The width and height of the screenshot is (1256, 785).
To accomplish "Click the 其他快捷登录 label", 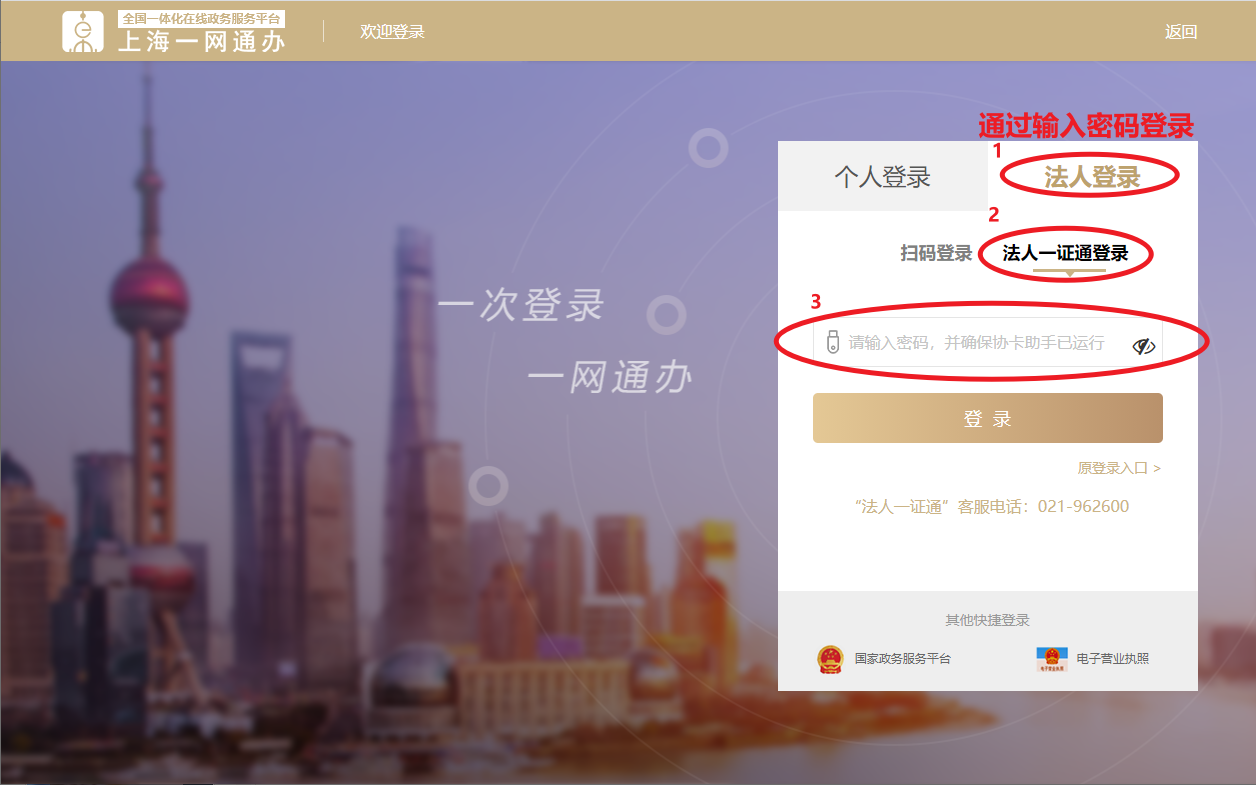I will pos(988,620).
